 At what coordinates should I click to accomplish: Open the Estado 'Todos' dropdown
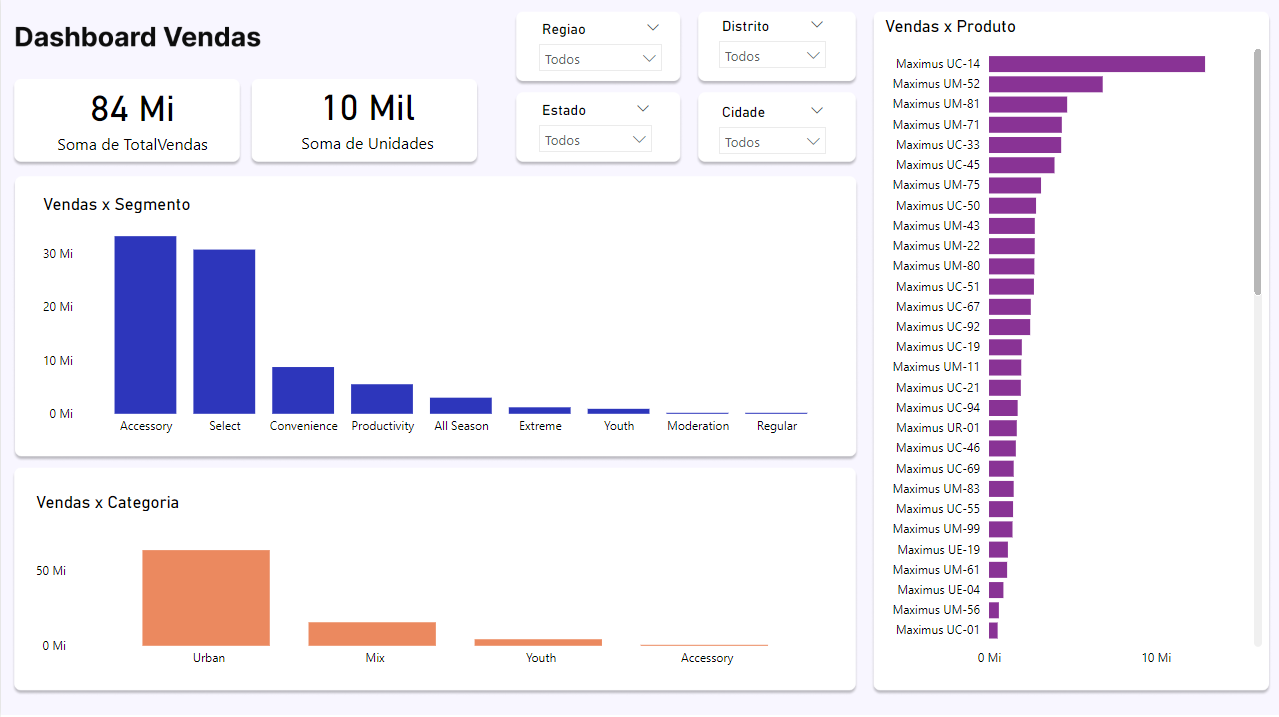click(x=595, y=140)
